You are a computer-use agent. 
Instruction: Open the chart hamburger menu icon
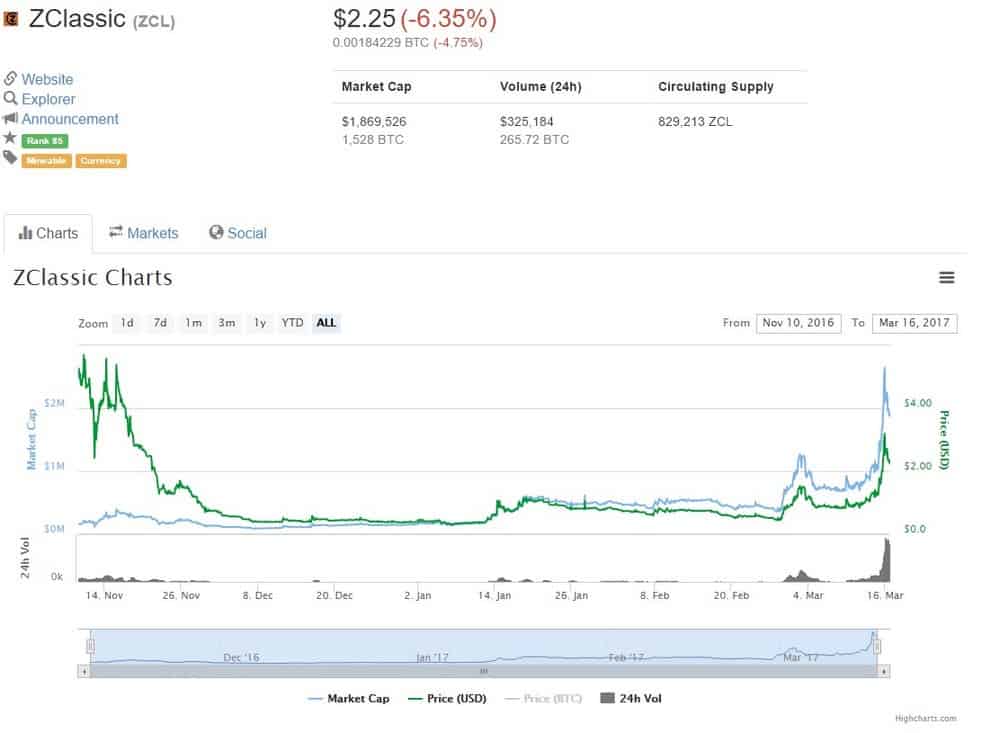pos(946,278)
